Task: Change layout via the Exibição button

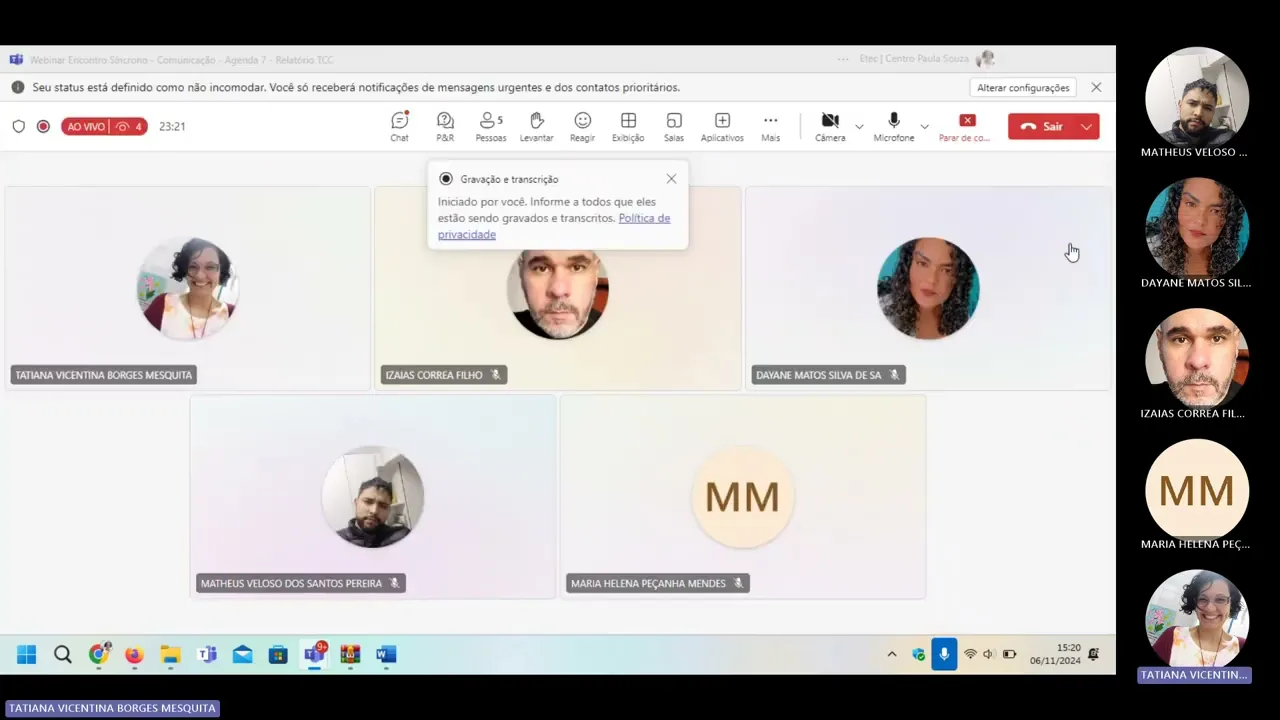Action: (628, 126)
